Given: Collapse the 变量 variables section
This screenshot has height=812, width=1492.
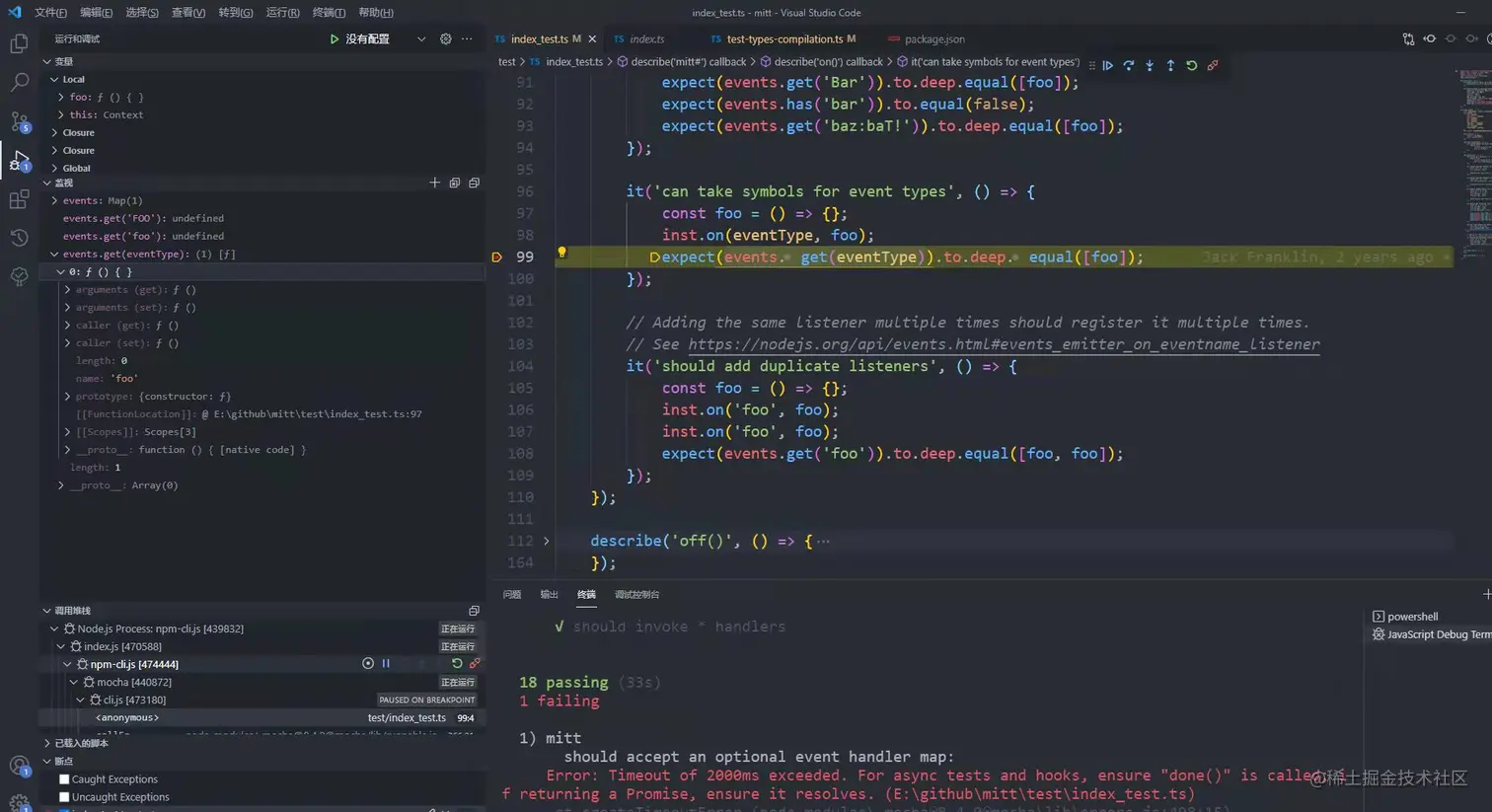Looking at the screenshot, I should (x=47, y=61).
